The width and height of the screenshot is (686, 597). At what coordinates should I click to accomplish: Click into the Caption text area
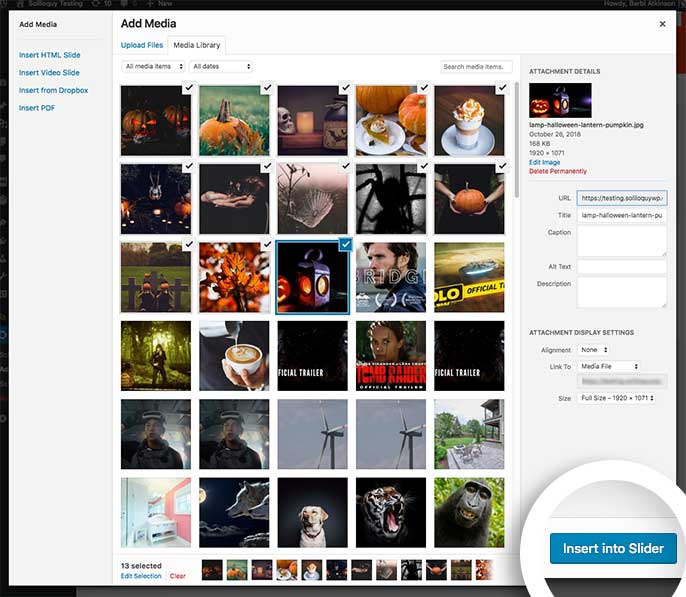(622, 241)
